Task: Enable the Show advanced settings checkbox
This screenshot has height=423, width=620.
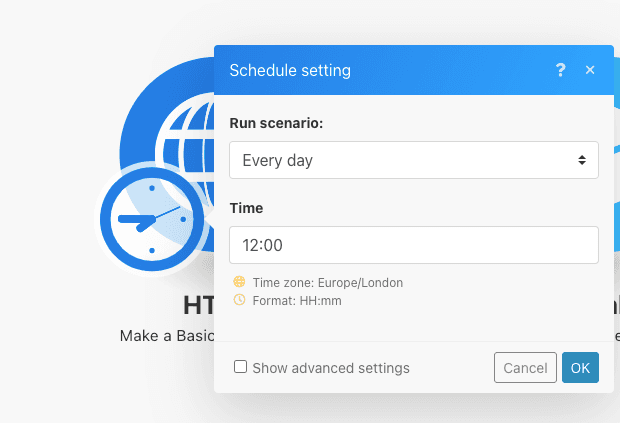Action: point(241,367)
